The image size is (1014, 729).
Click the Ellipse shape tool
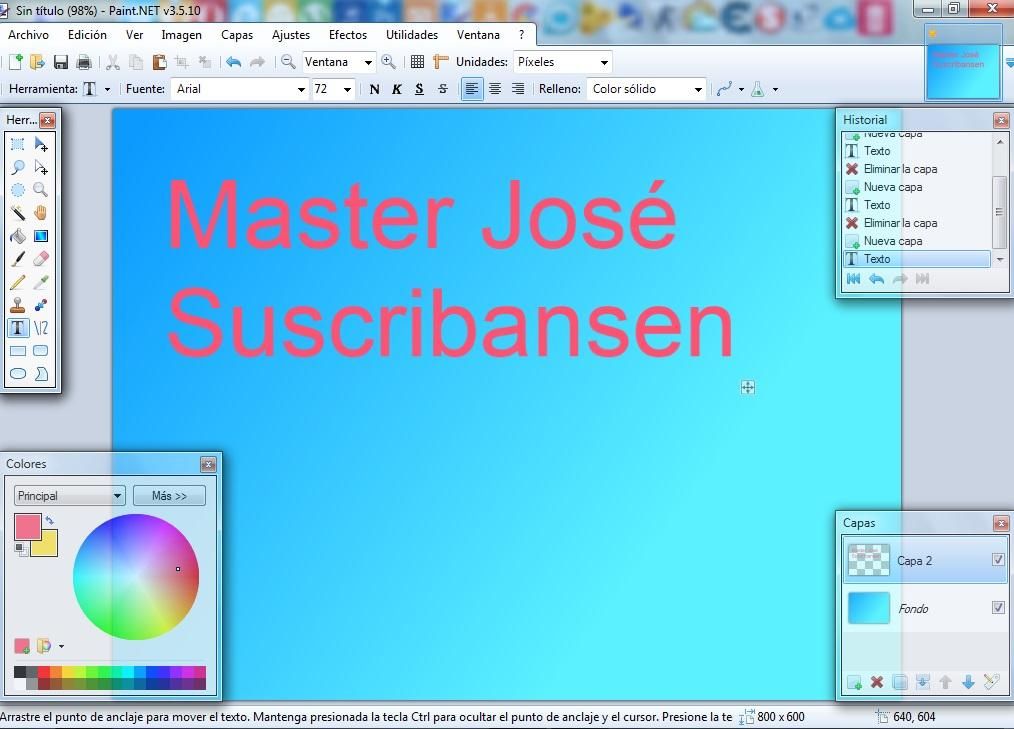click(18, 374)
